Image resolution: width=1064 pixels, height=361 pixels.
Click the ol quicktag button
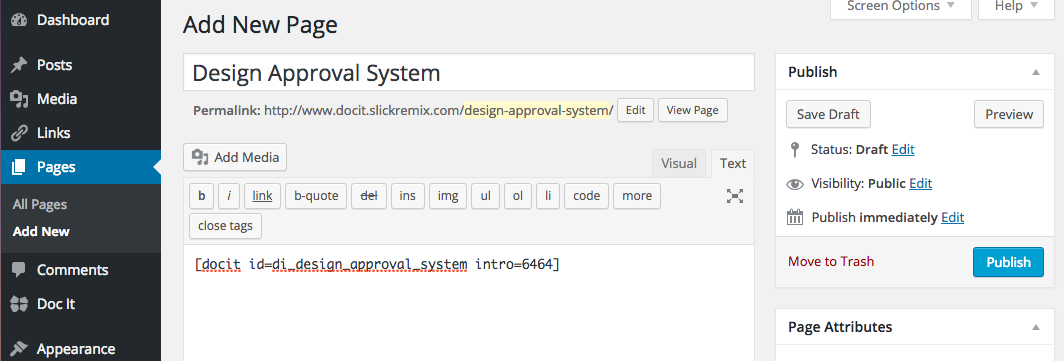518,196
